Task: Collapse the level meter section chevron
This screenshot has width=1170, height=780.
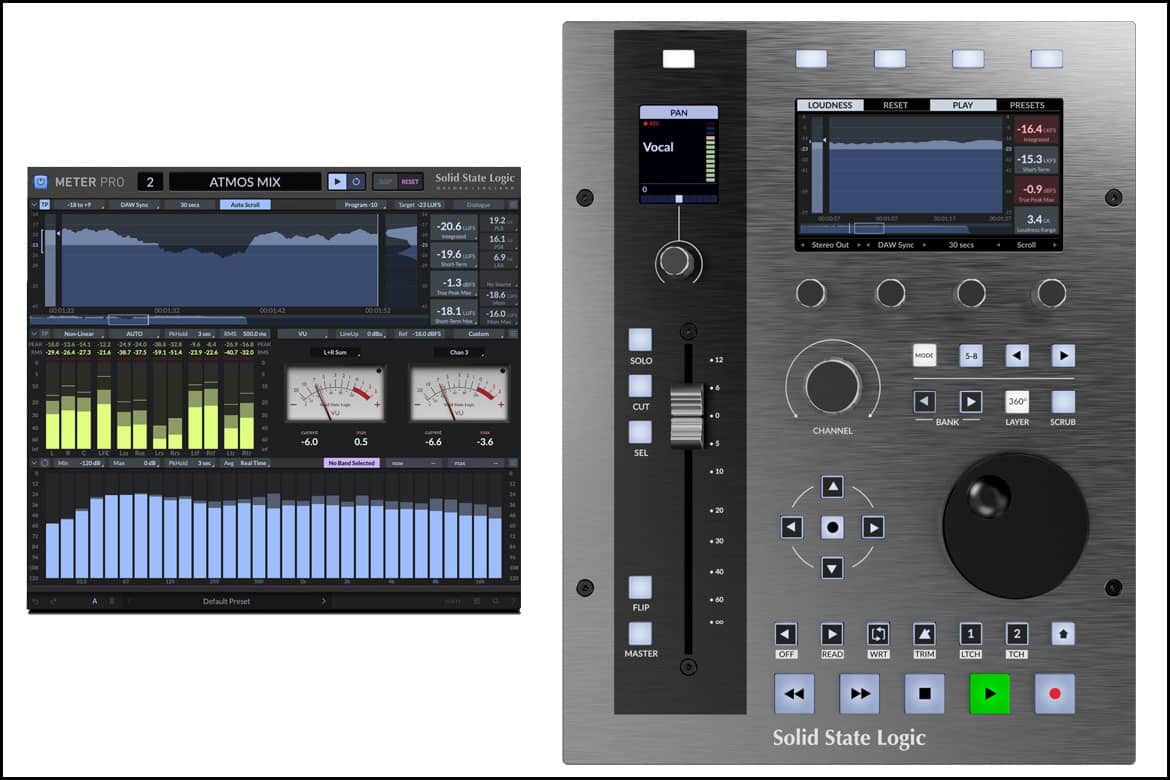Action: [34, 334]
